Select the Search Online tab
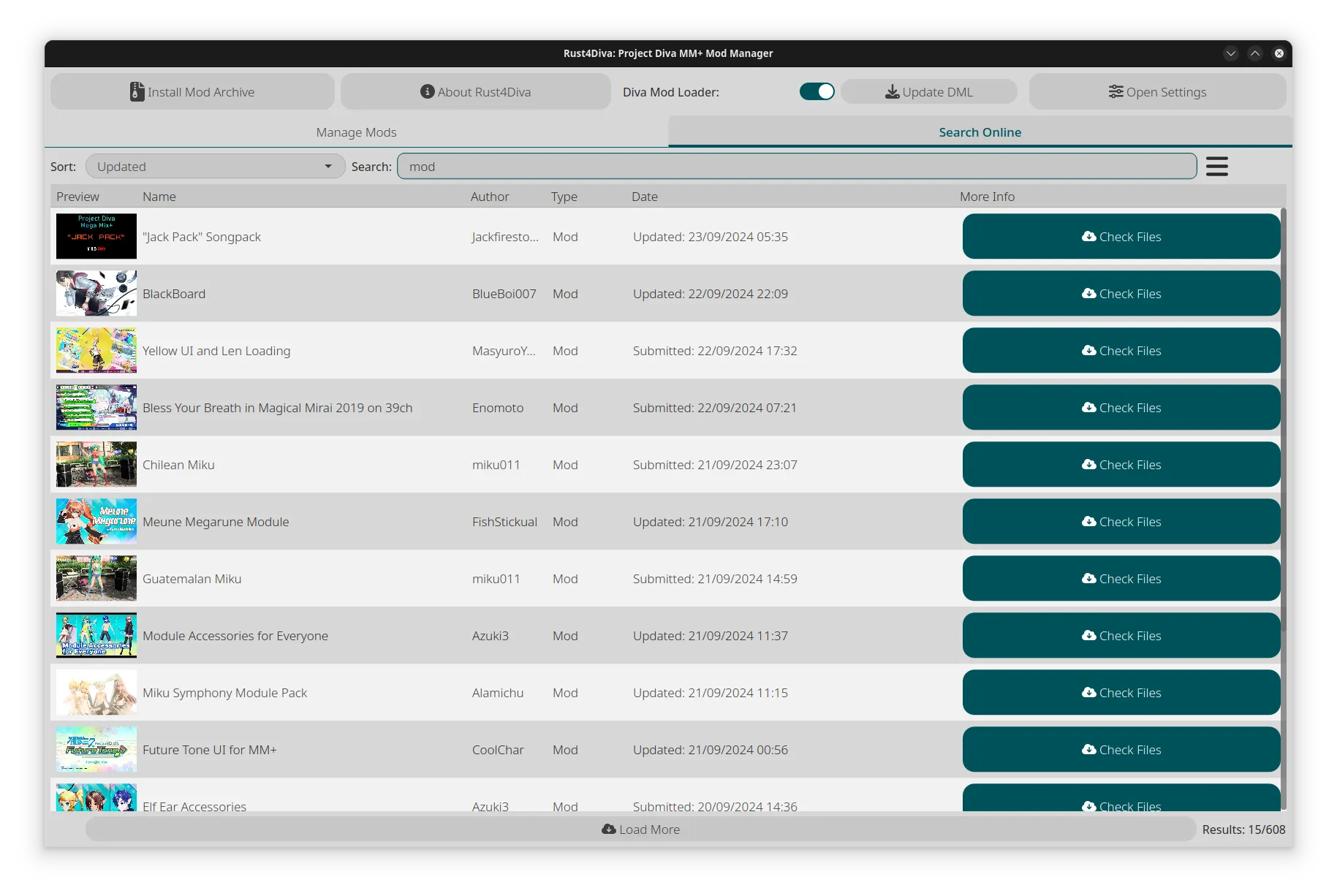The width and height of the screenshot is (1337, 896). point(980,132)
